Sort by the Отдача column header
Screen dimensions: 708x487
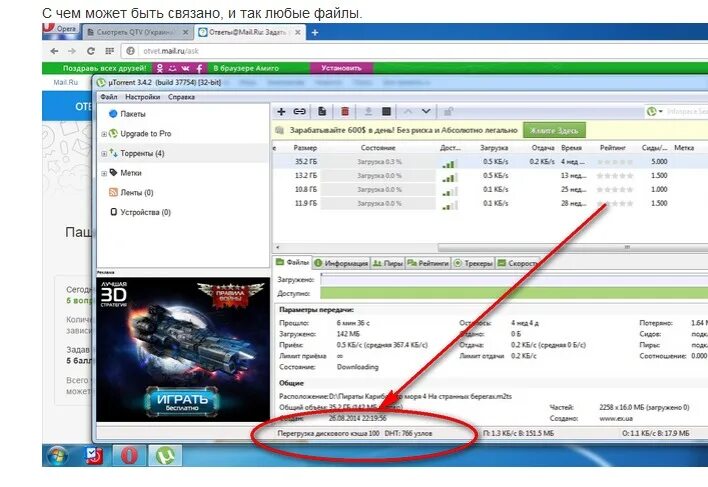click(x=543, y=148)
